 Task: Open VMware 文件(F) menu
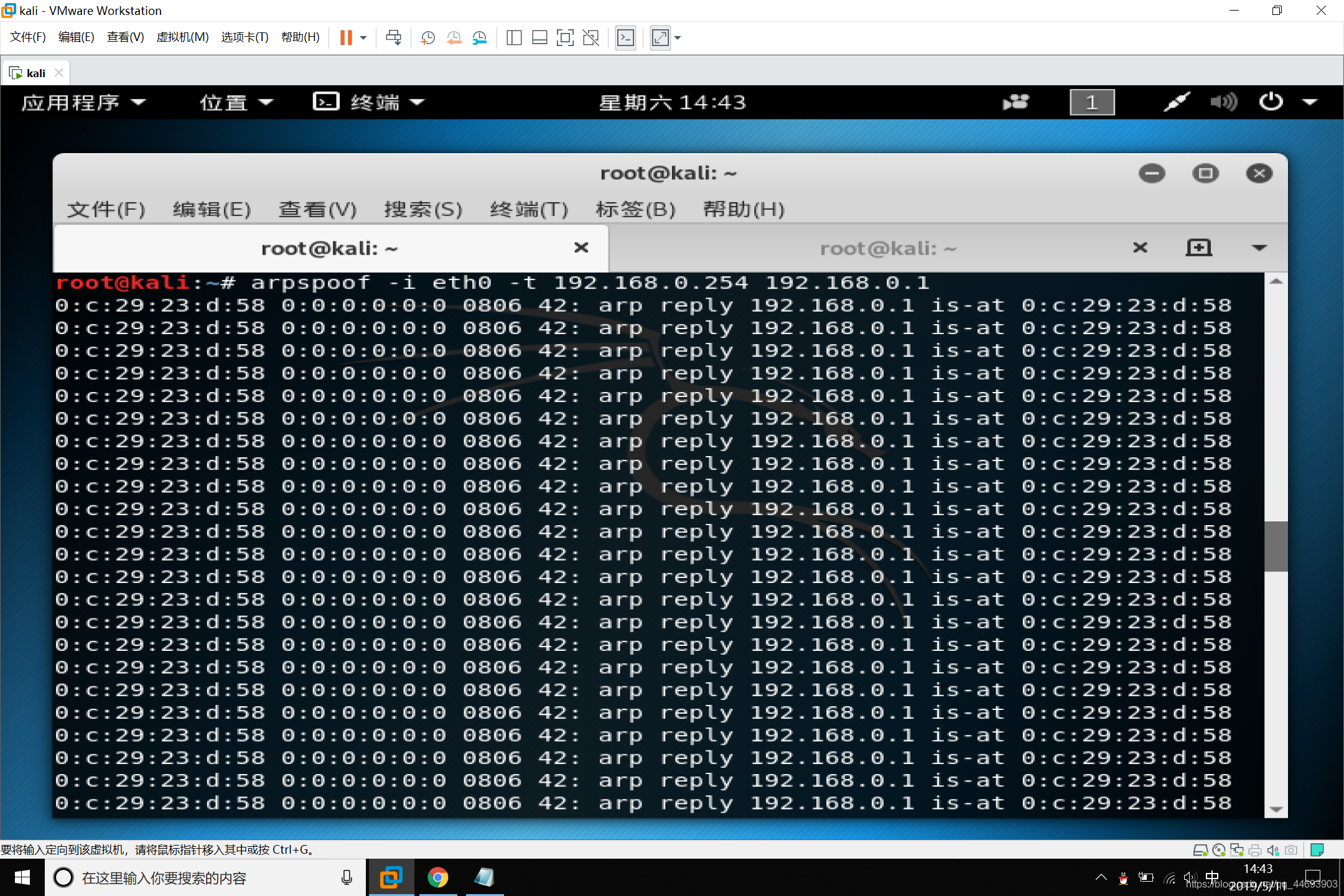coord(28,37)
